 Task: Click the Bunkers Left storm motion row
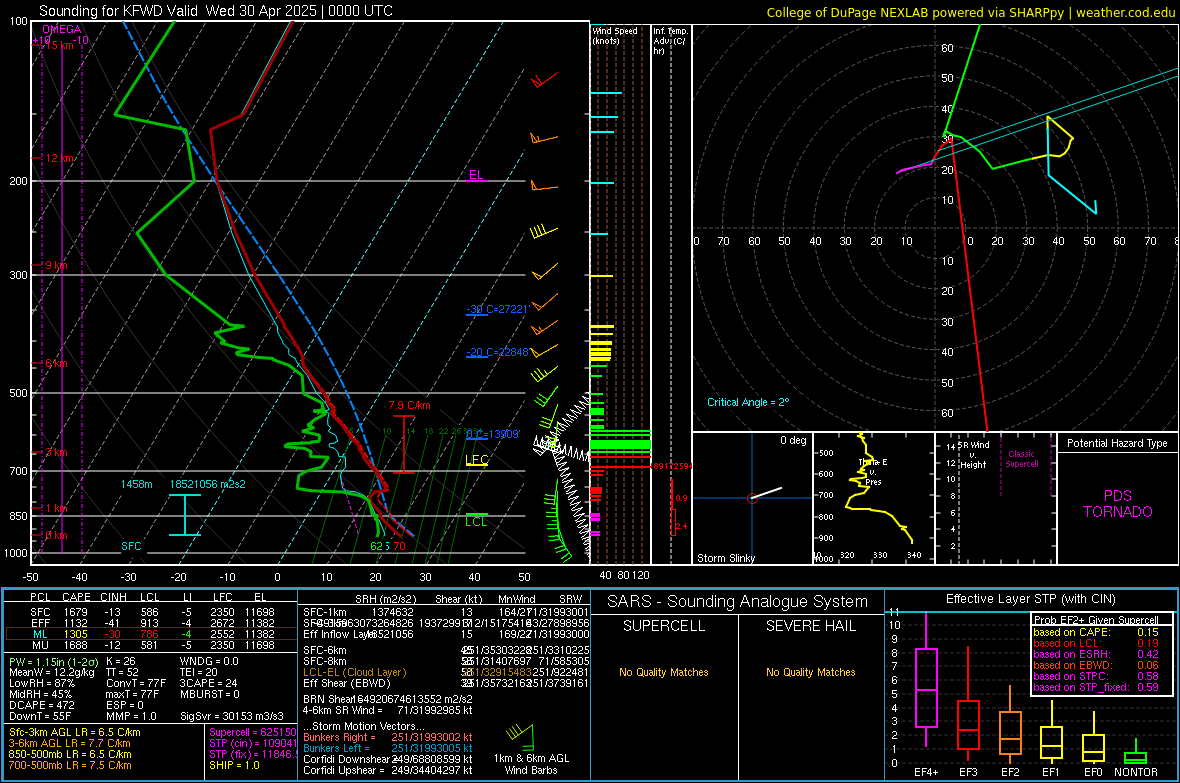(x=388, y=748)
